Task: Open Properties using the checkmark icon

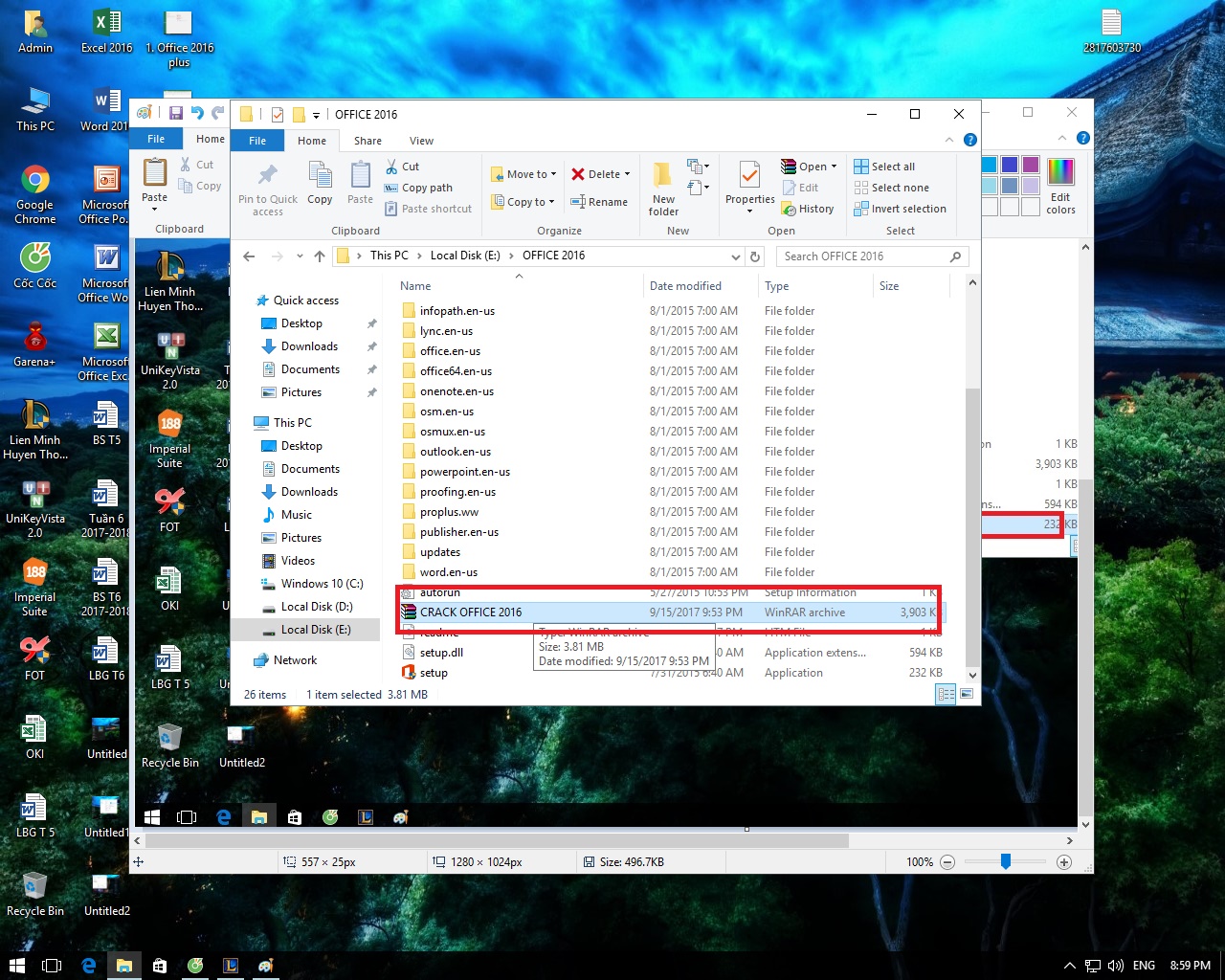Action: [750, 175]
